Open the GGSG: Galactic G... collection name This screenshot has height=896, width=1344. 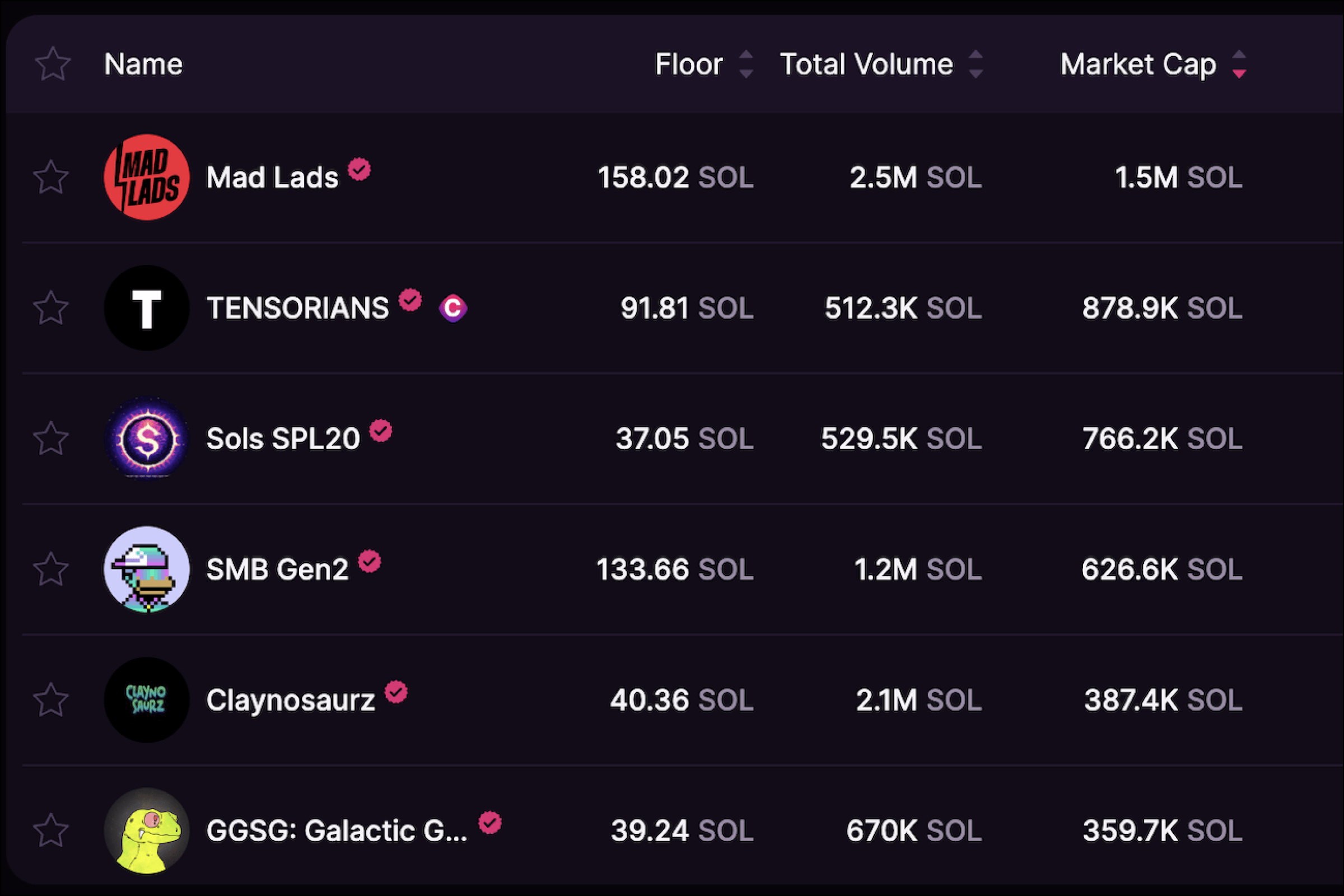coord(337,831)
